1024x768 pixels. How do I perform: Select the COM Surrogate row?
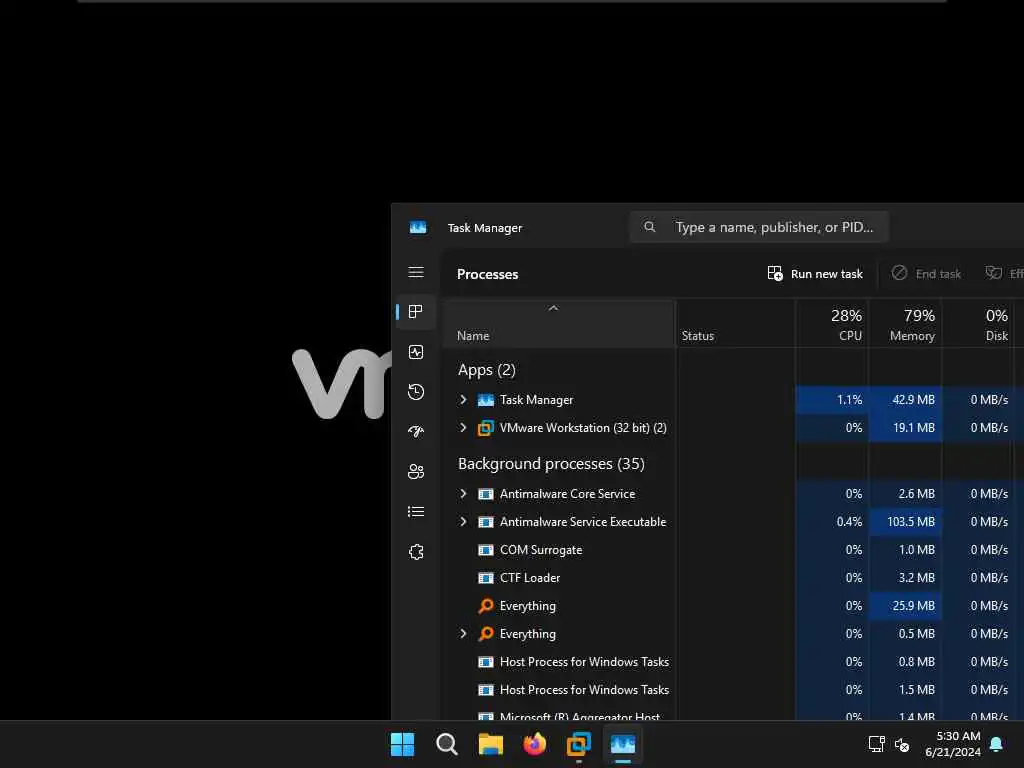(733, 550)
